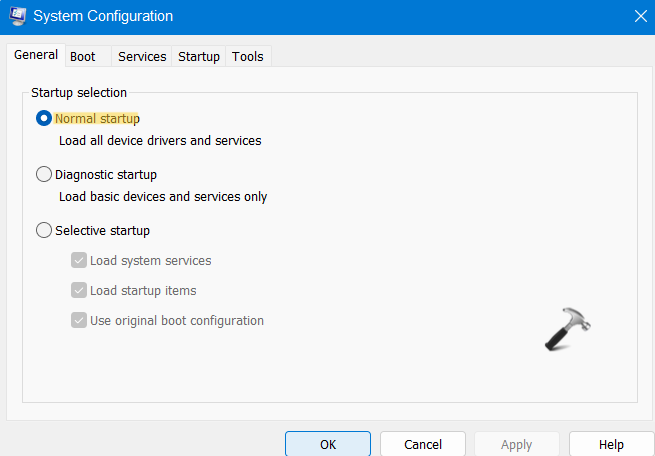Screen dimensions: 655x456
Task: Toggle the Load system services checkbox
Action: click(x=79, y=261)
